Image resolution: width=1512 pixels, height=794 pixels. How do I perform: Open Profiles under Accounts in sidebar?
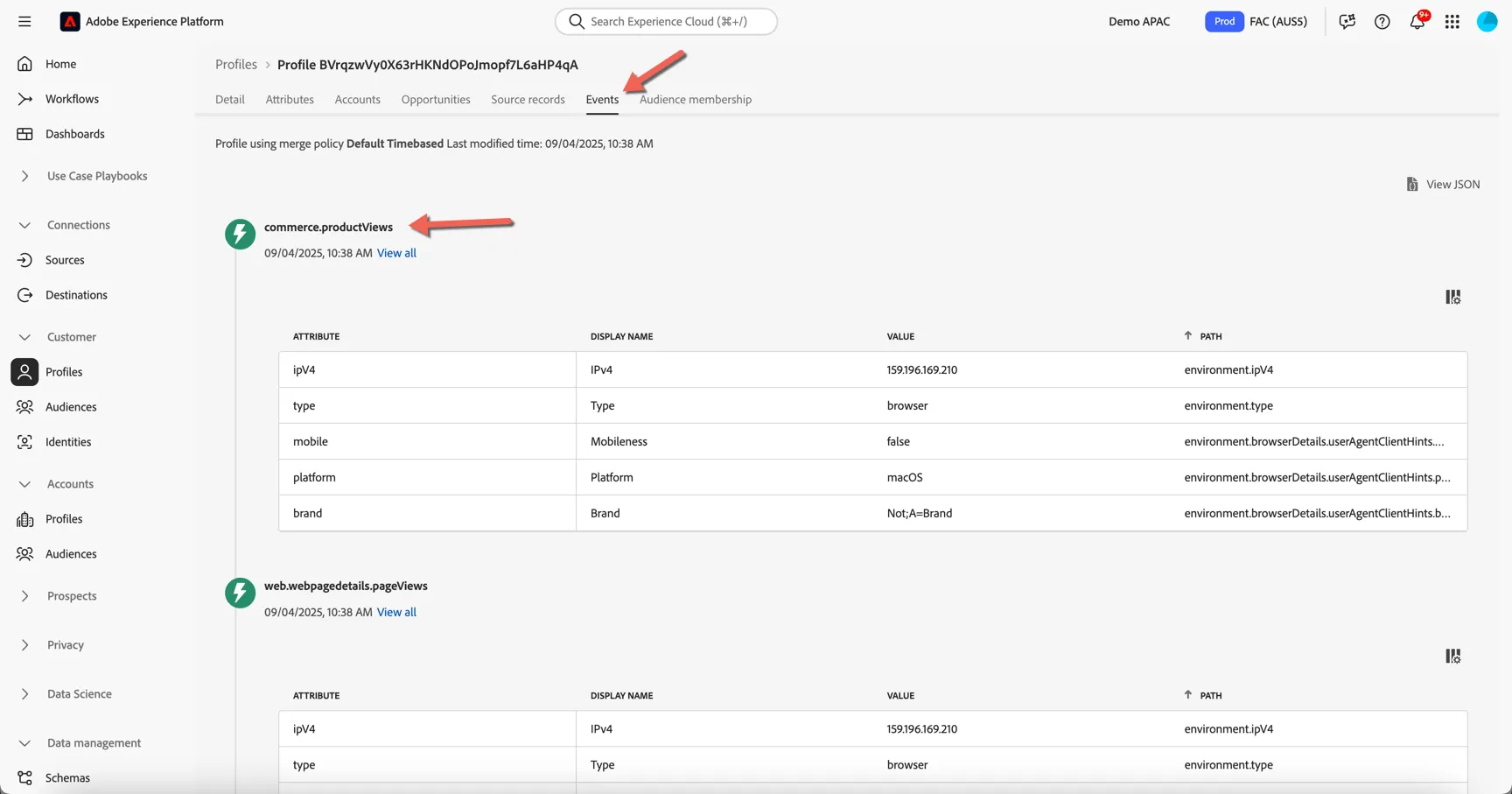click(64, 519)
